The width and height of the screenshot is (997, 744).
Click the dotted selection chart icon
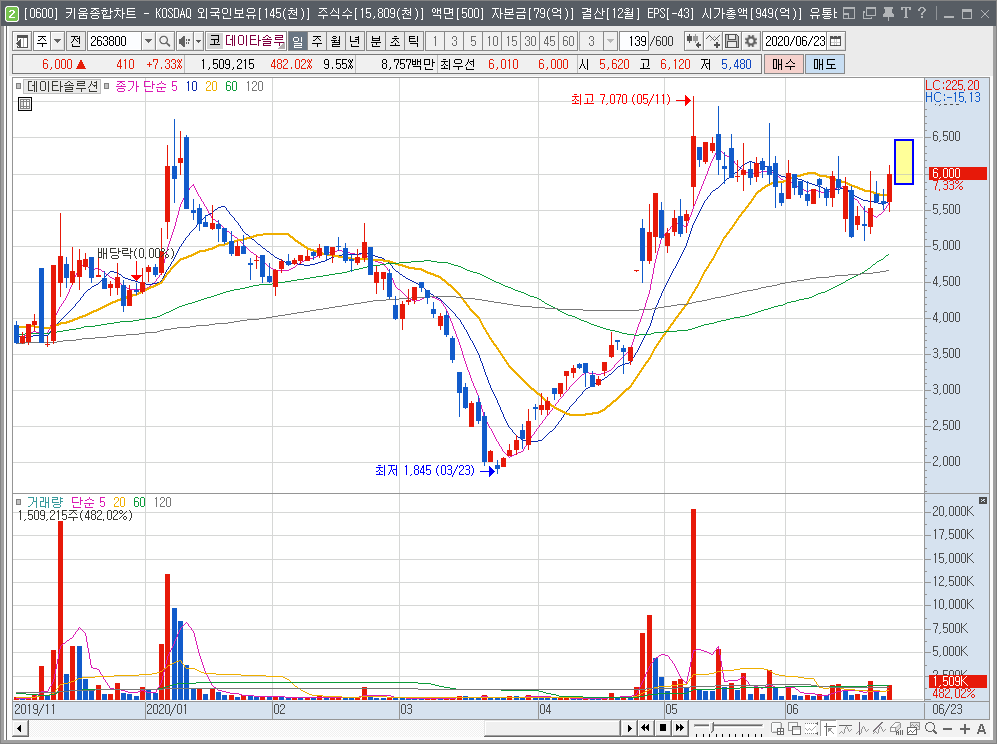811,728
